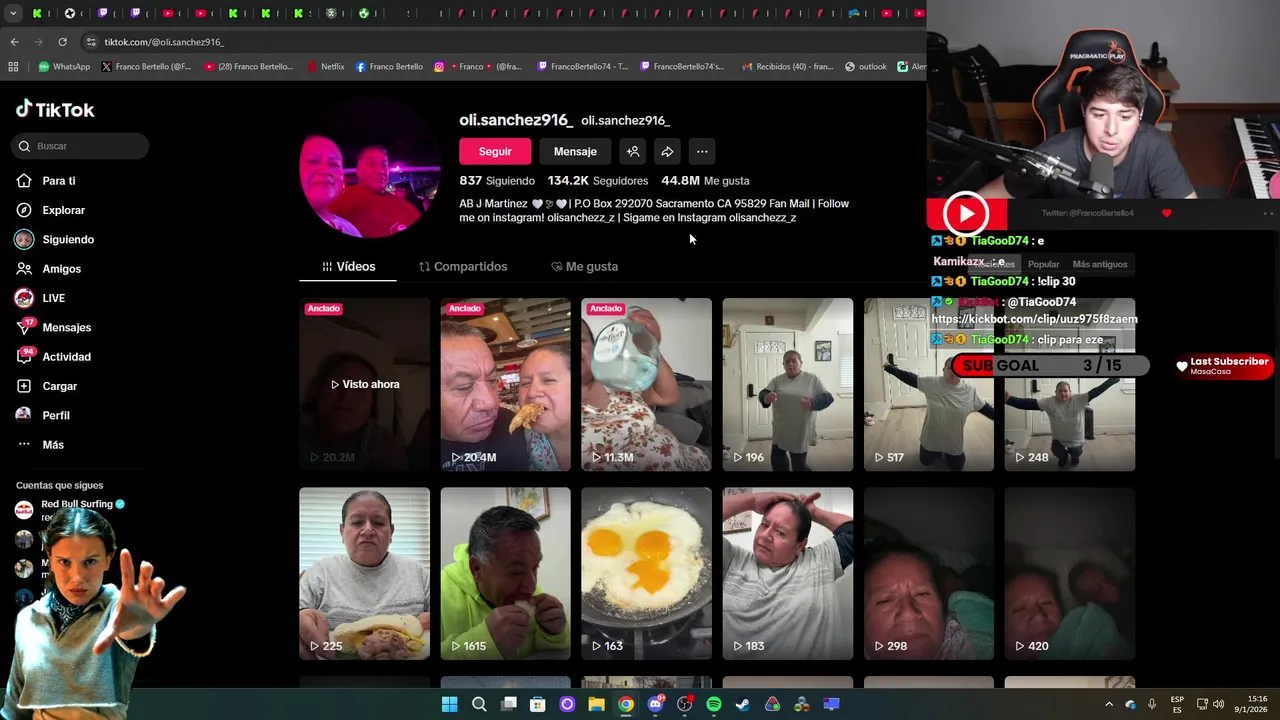This screenshot has height=720, width=1280.
Task: Share the profile via share arrow icon
Action: [x=667, y=152]
